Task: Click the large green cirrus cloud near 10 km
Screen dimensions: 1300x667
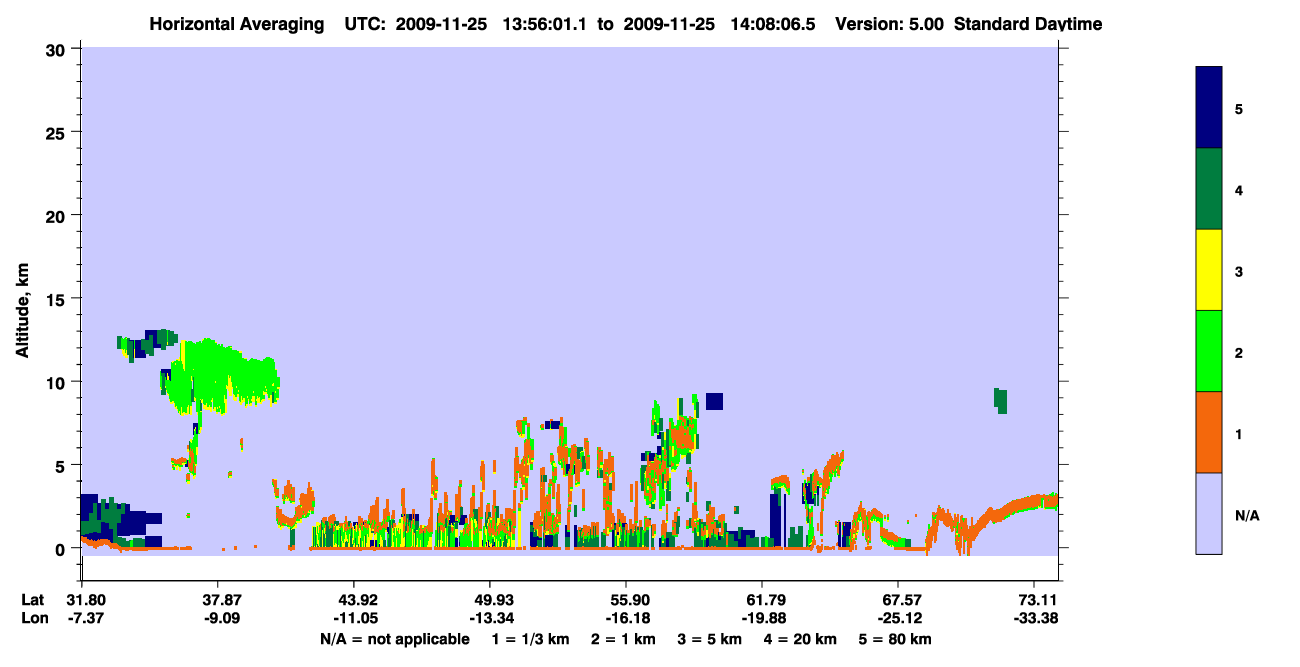Action: pos(222,375)
